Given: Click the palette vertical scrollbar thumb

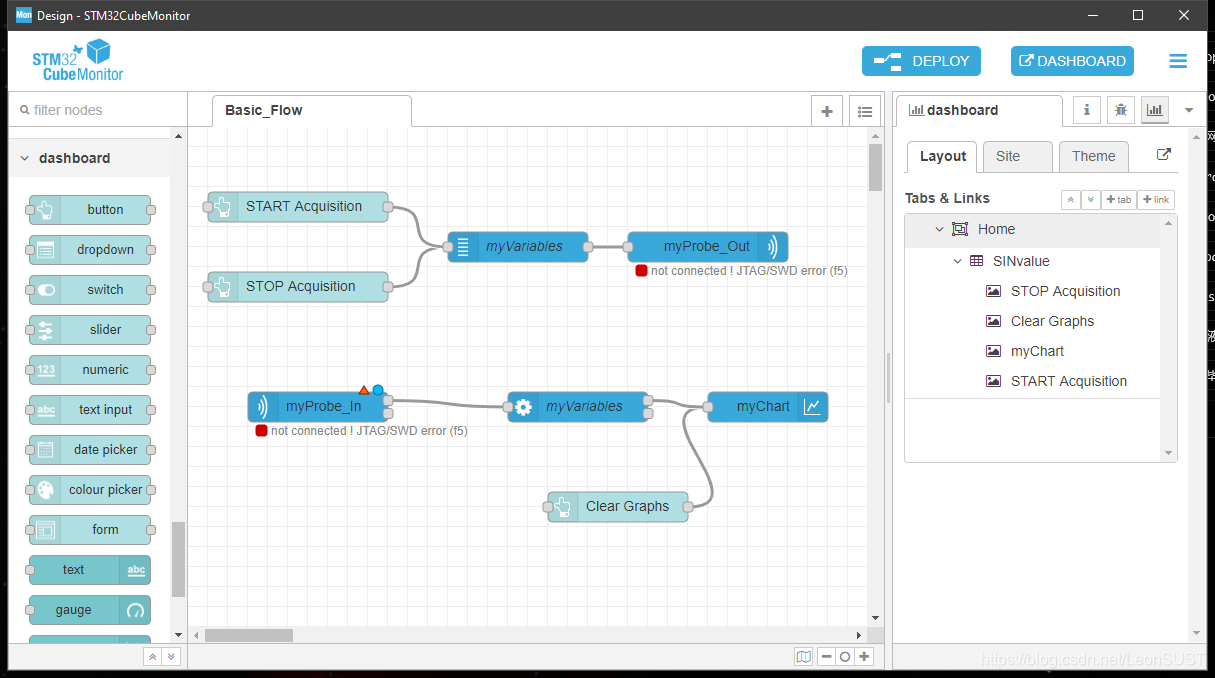Looking at the screenshot, I should 179,559.
